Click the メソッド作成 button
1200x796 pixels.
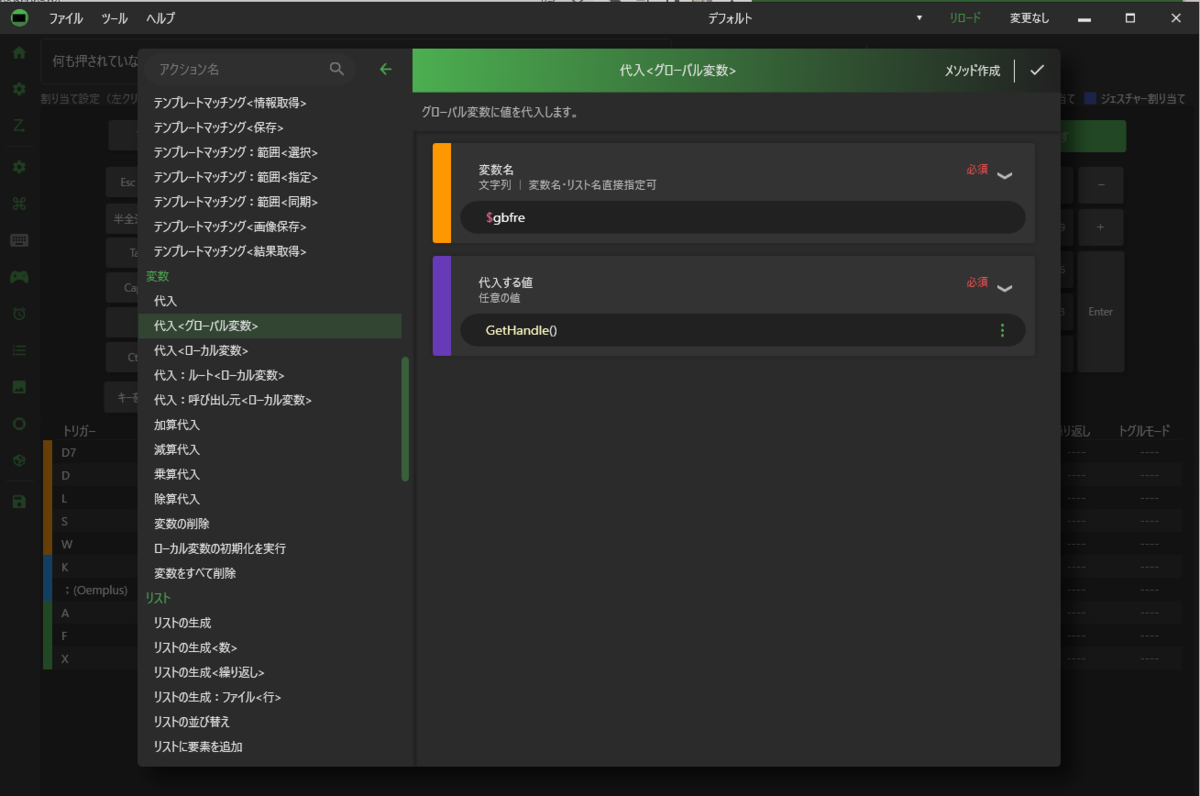point(972,70)
